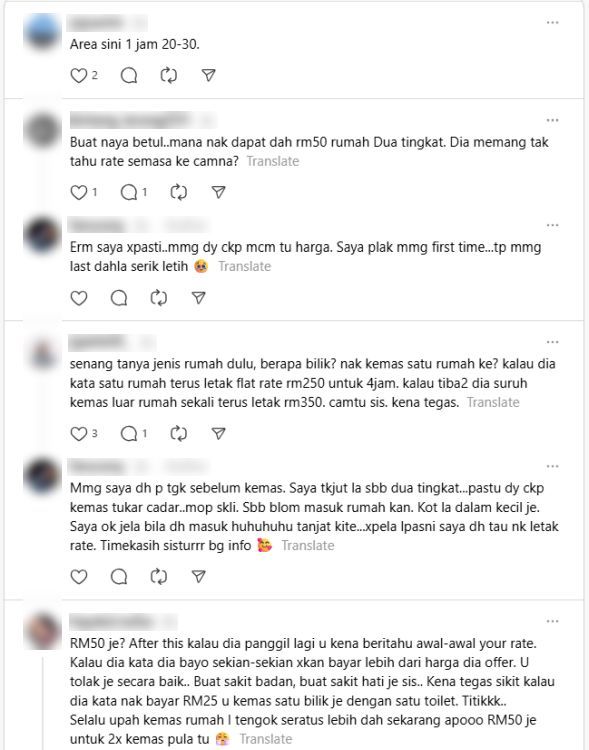The height and width of the screenshot is (750, 589).
Task: Translate the 'Timekasih sisturrr bg info' comment
Action: pos(308,545)
